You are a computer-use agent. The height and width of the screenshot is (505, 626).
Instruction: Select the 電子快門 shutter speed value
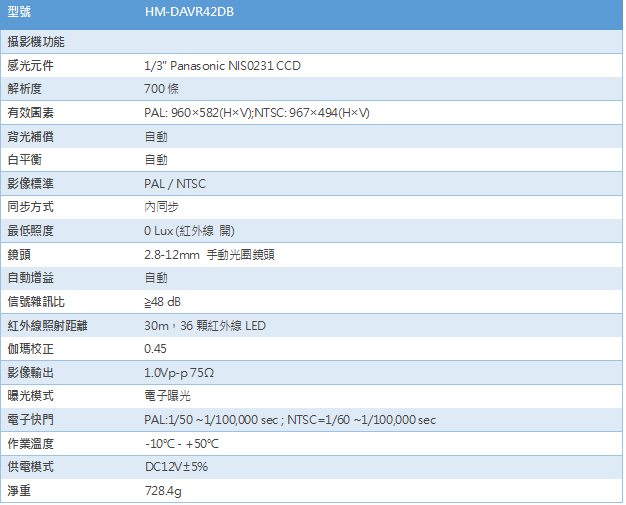[290, 420]
